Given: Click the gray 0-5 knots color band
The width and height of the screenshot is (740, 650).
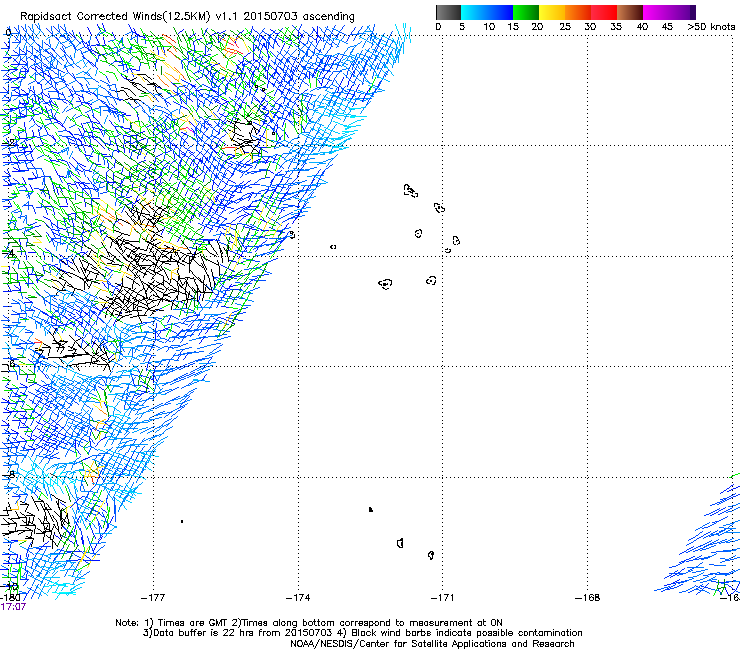Looking at the screenshot, I should pos(448,12).
